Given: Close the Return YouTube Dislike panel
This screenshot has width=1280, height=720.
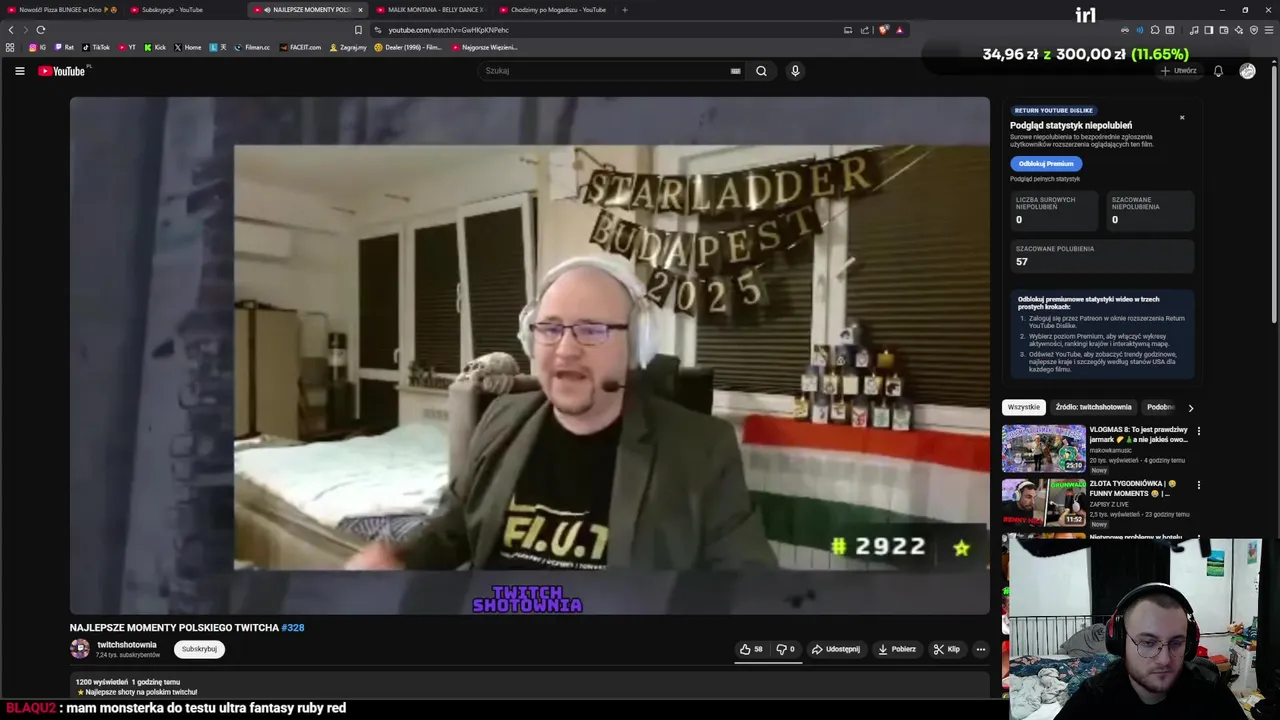Looking at the screenshot, I should click(x=1182, y=118).
